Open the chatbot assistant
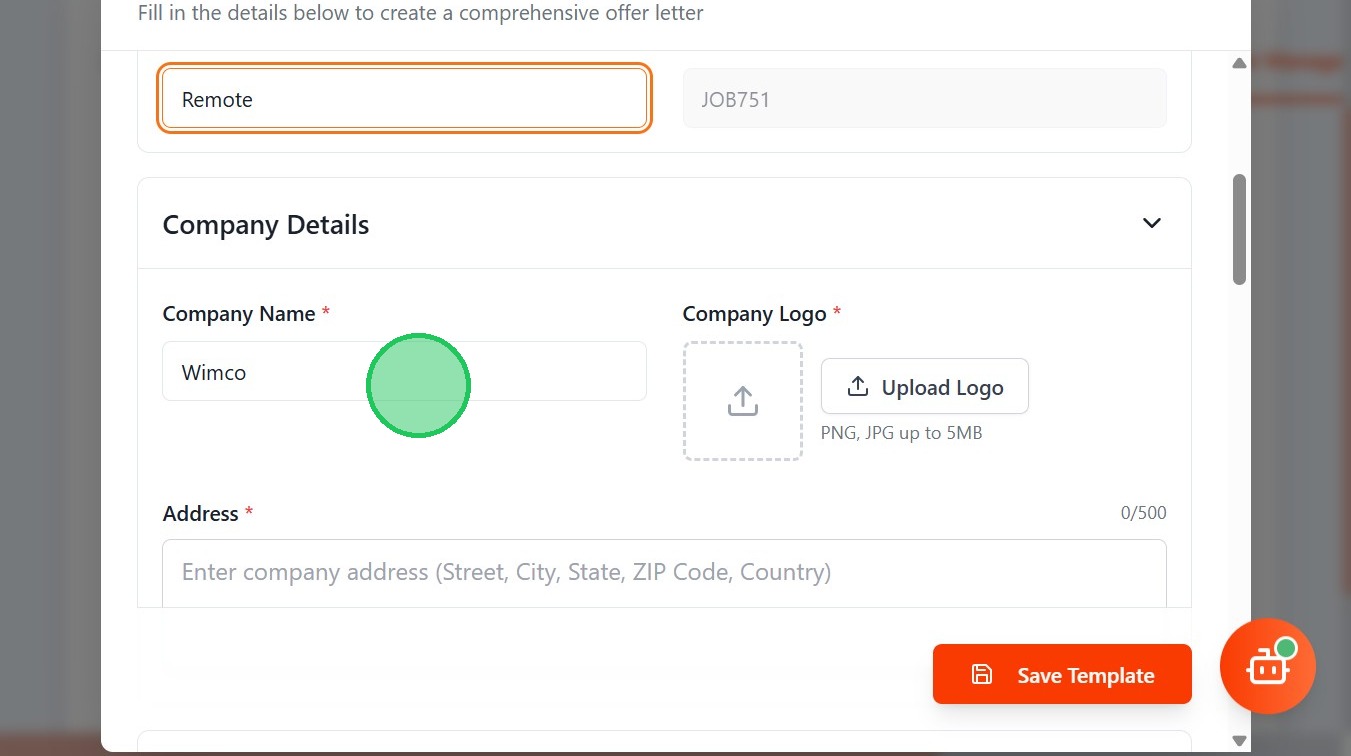Viewport: 1351px width, 756px height. (x=1266, y=669)
